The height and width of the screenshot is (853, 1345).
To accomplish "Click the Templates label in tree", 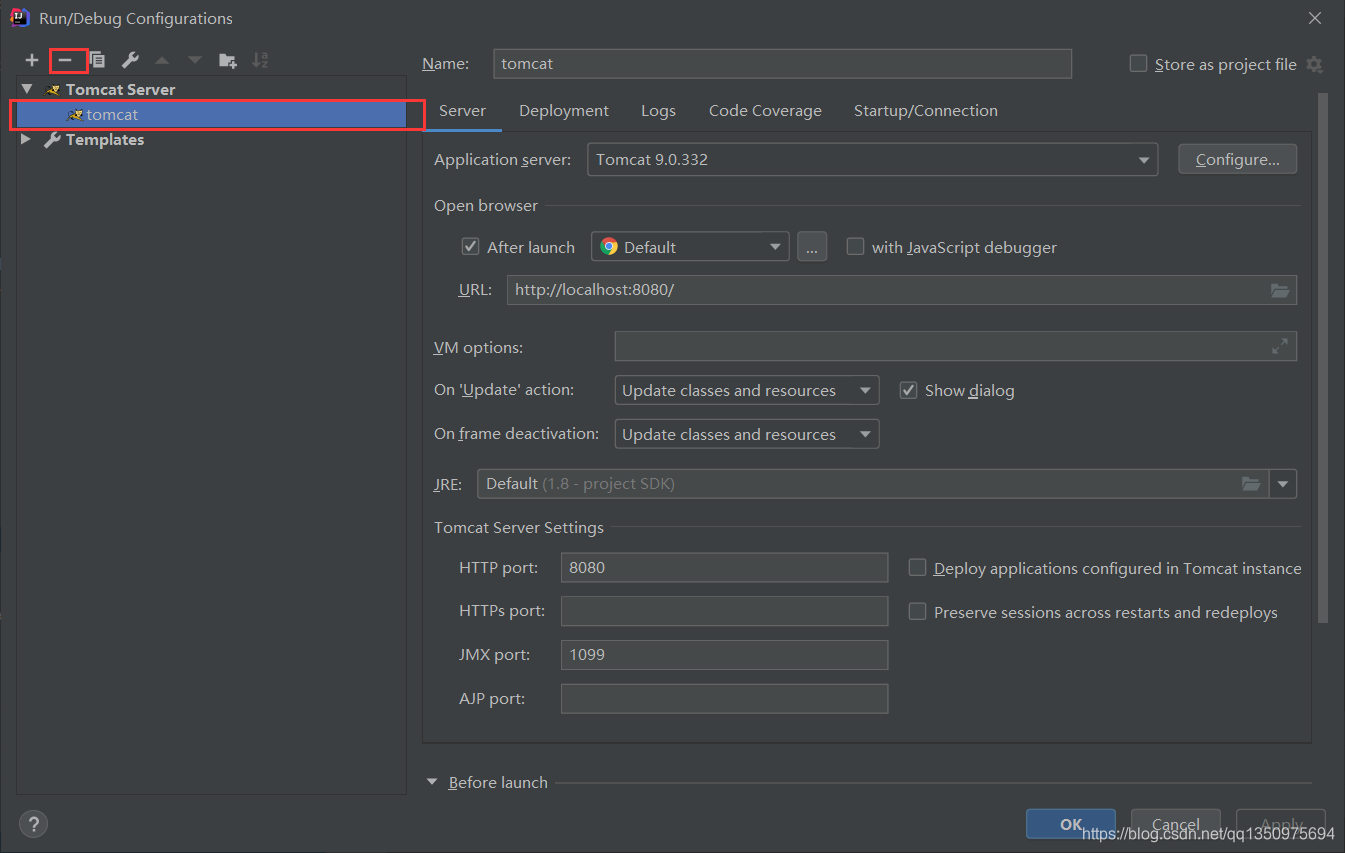I will point(105,140).
